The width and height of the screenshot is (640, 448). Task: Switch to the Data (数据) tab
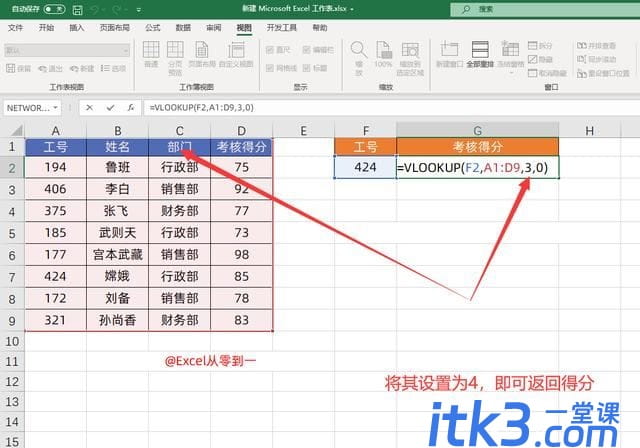183,28
